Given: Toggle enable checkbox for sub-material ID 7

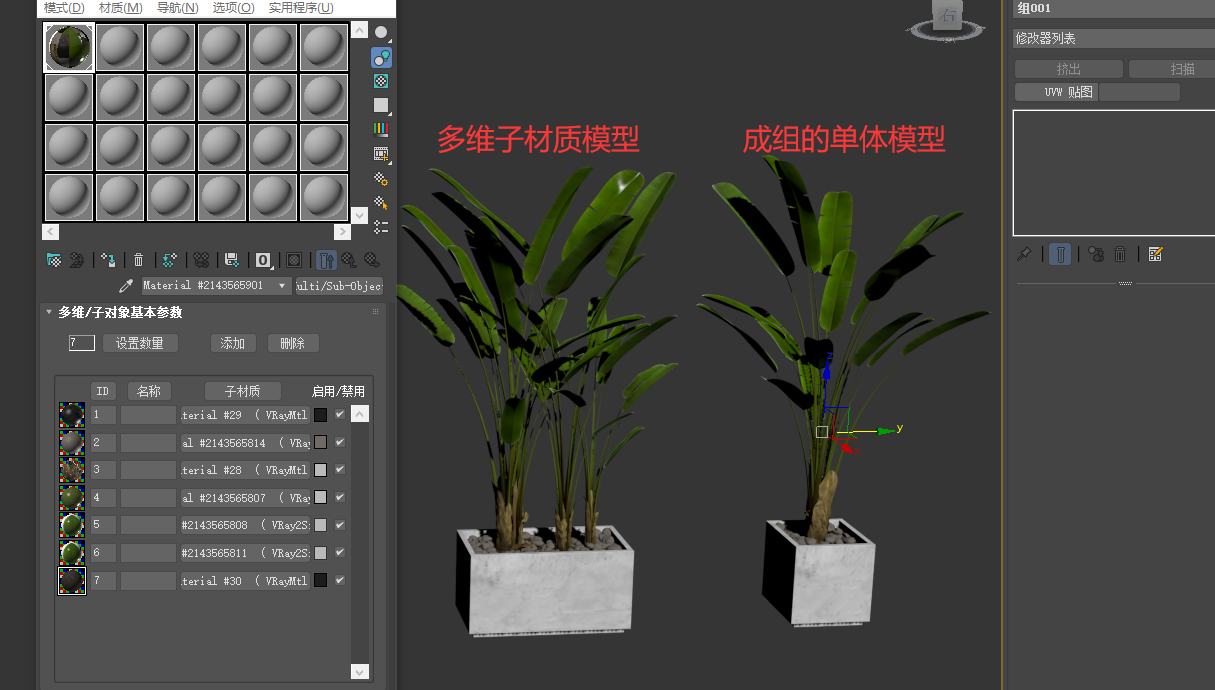Looking at the screenshot, I should point(340,580).
